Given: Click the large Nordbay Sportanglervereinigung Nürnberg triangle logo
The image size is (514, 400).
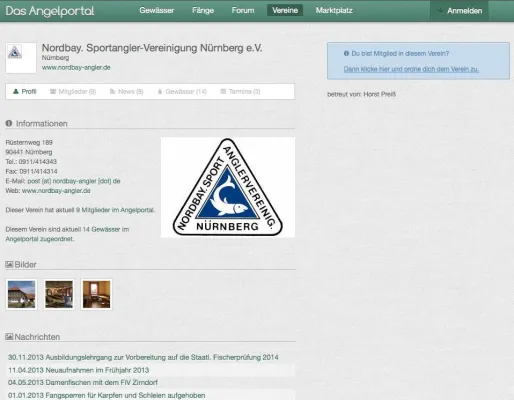Looking at the screenshot, I should point(228,187).
